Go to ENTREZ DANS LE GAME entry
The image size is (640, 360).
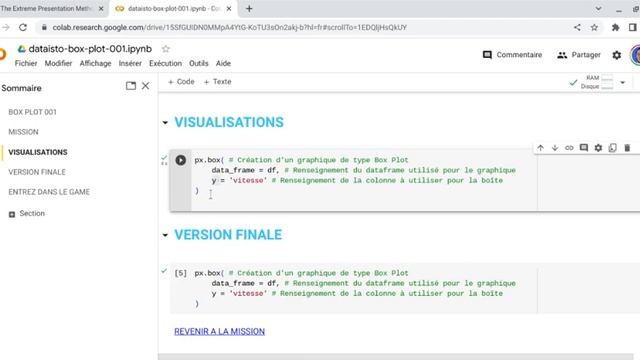pos(49,192)
